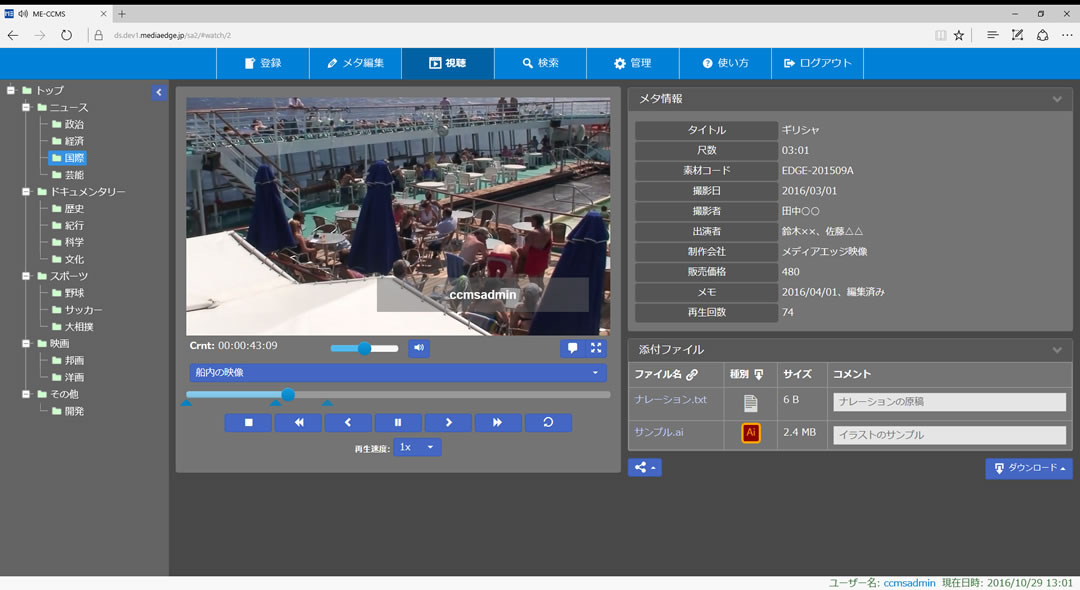
Task: Jump to the third chapter marker
Action: pyautogui.click(x=328, y=403)
